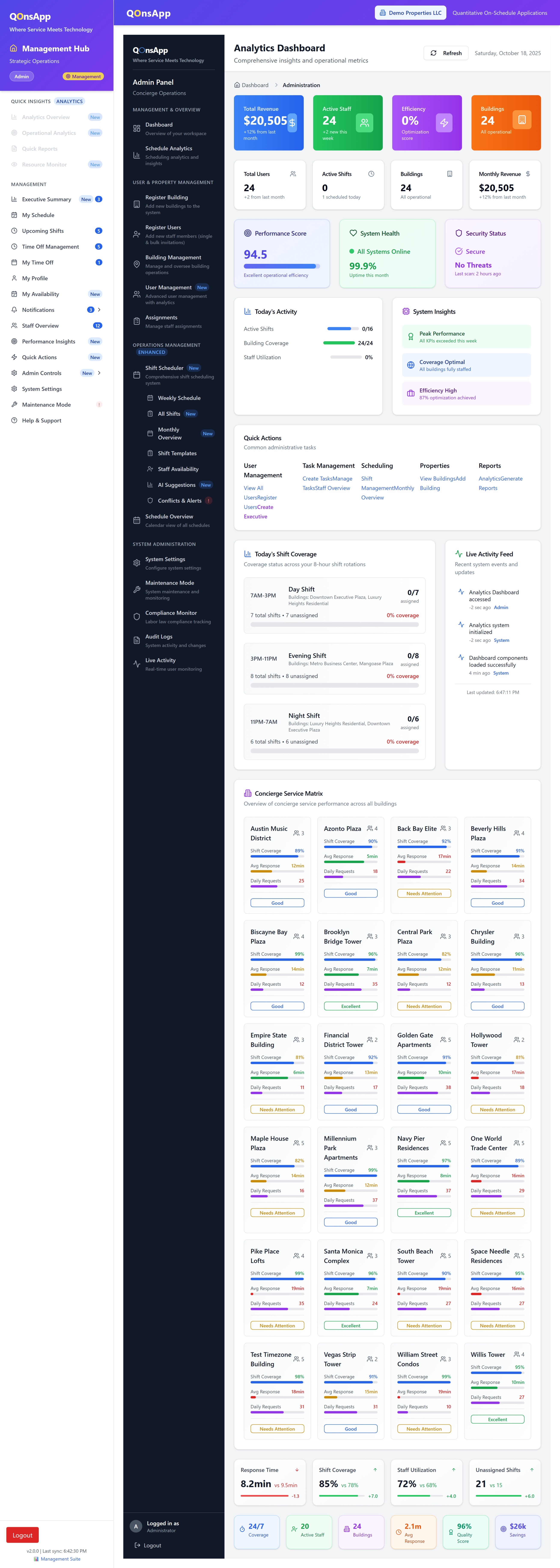
Task: Click the Compliance Monitor icon
Action: (137, 616)
